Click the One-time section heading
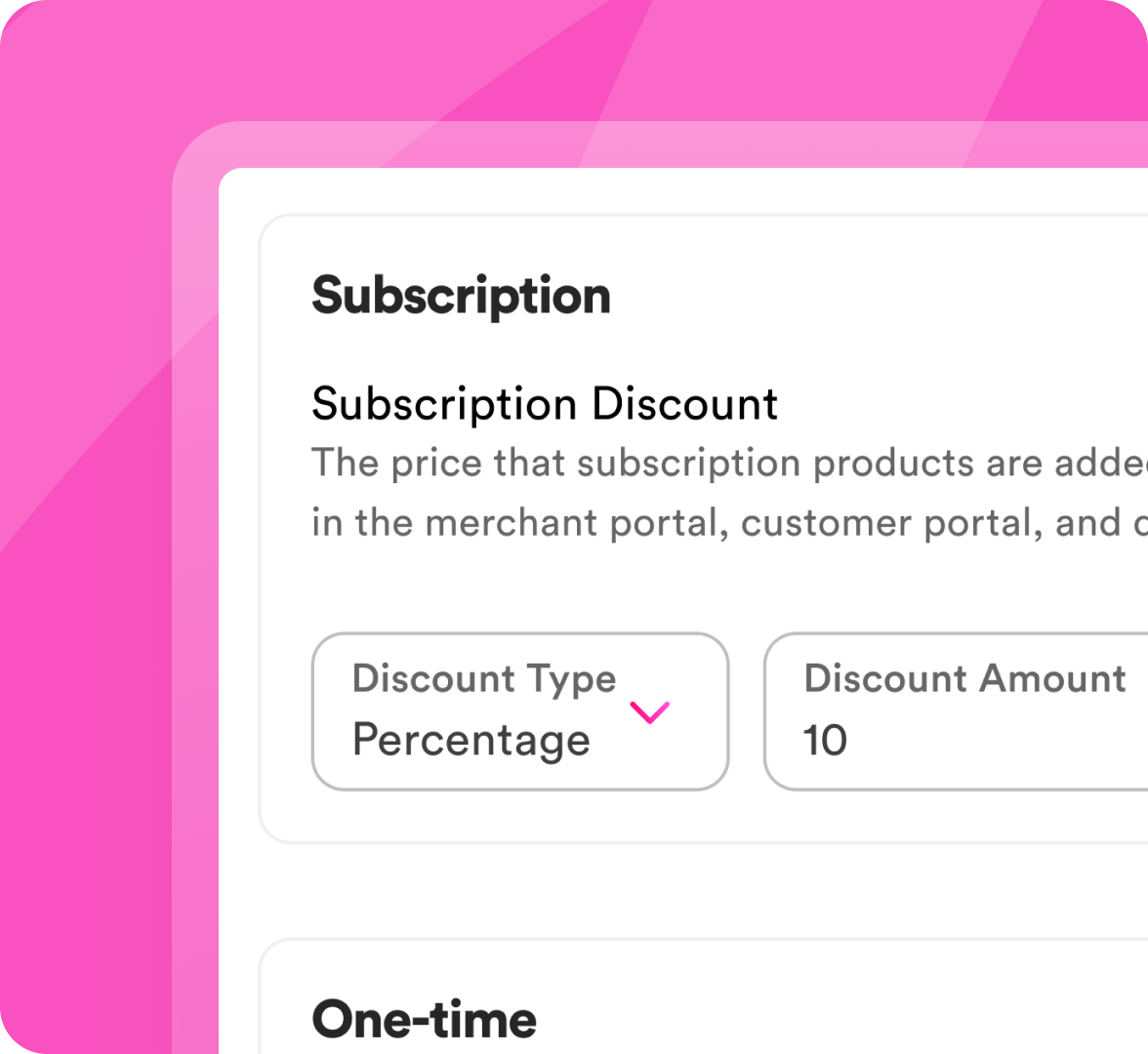The width and height of the screenshot is (1148, 1054). pos(424,1019)
